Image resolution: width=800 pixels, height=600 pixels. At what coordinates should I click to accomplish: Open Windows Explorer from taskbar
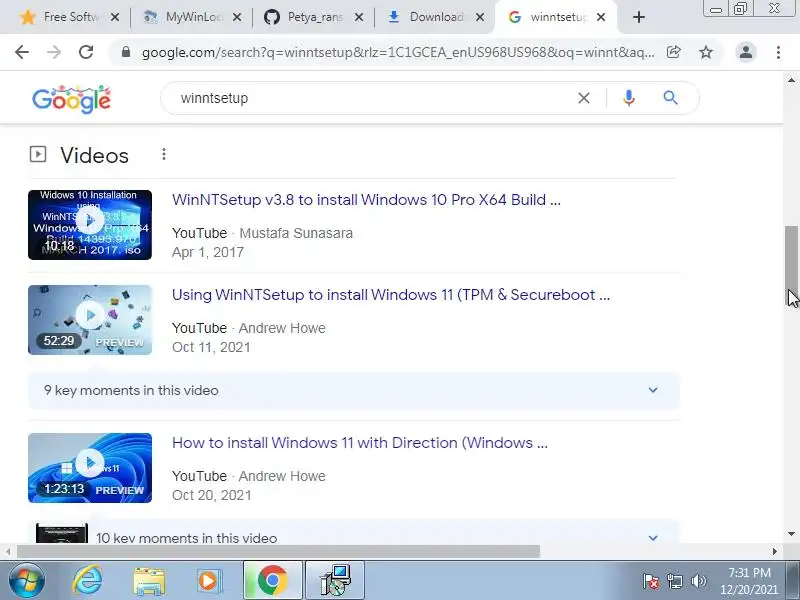click(149, 581)
